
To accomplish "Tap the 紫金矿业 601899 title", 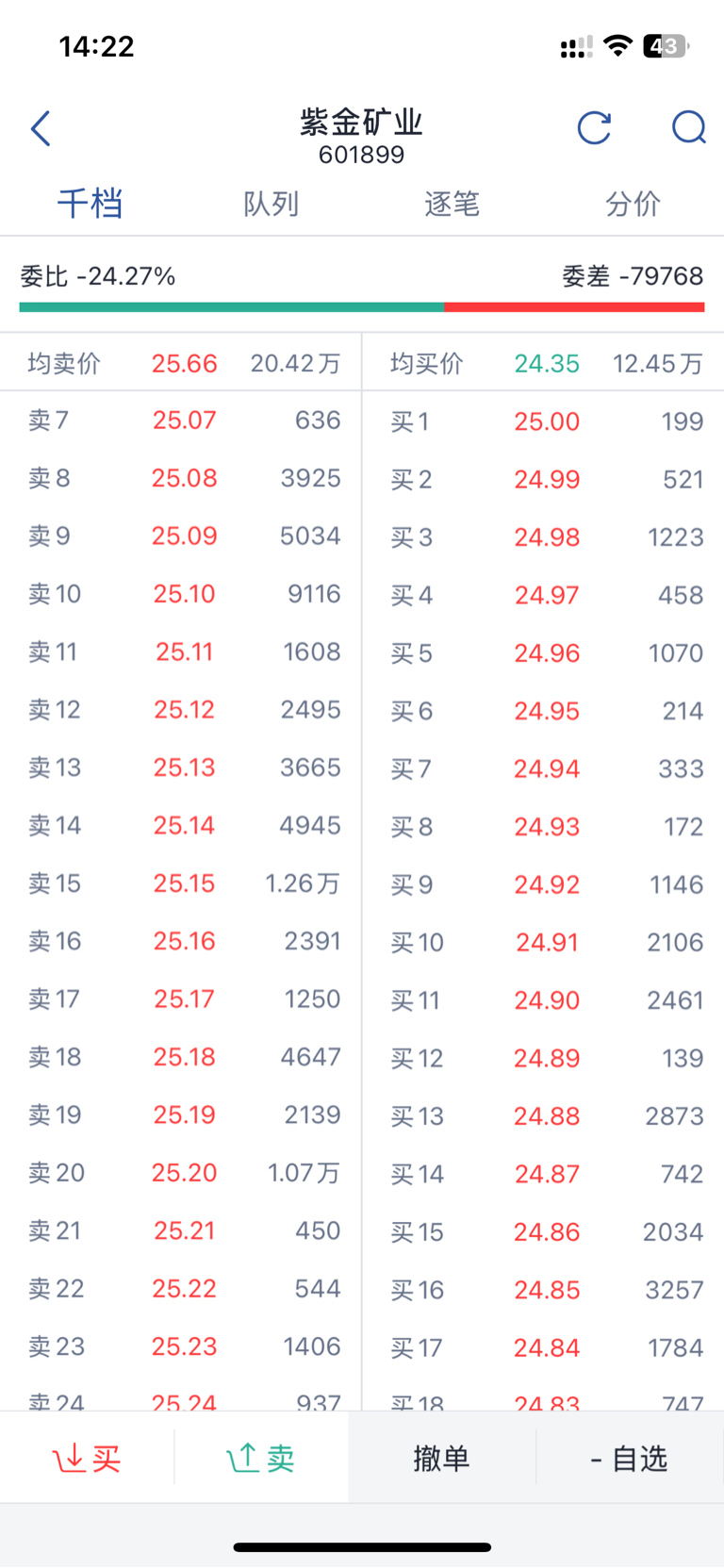I will click(x=361, y=137).
